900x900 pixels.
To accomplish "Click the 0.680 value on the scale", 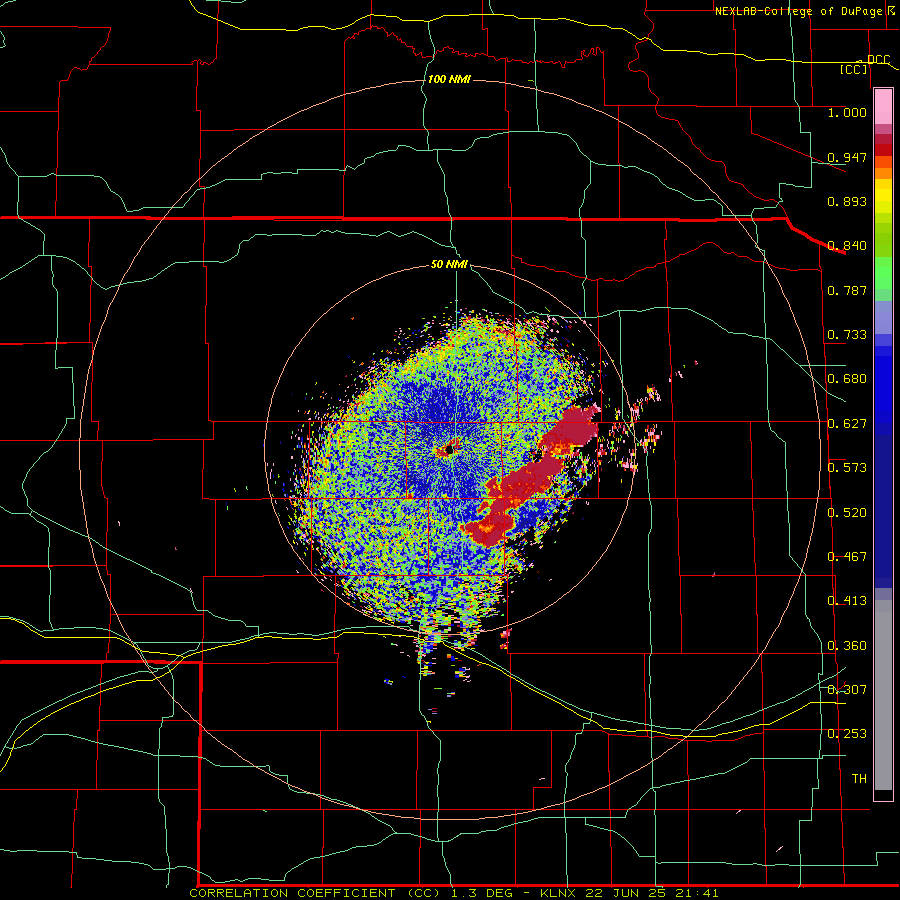I will point(847,379).
